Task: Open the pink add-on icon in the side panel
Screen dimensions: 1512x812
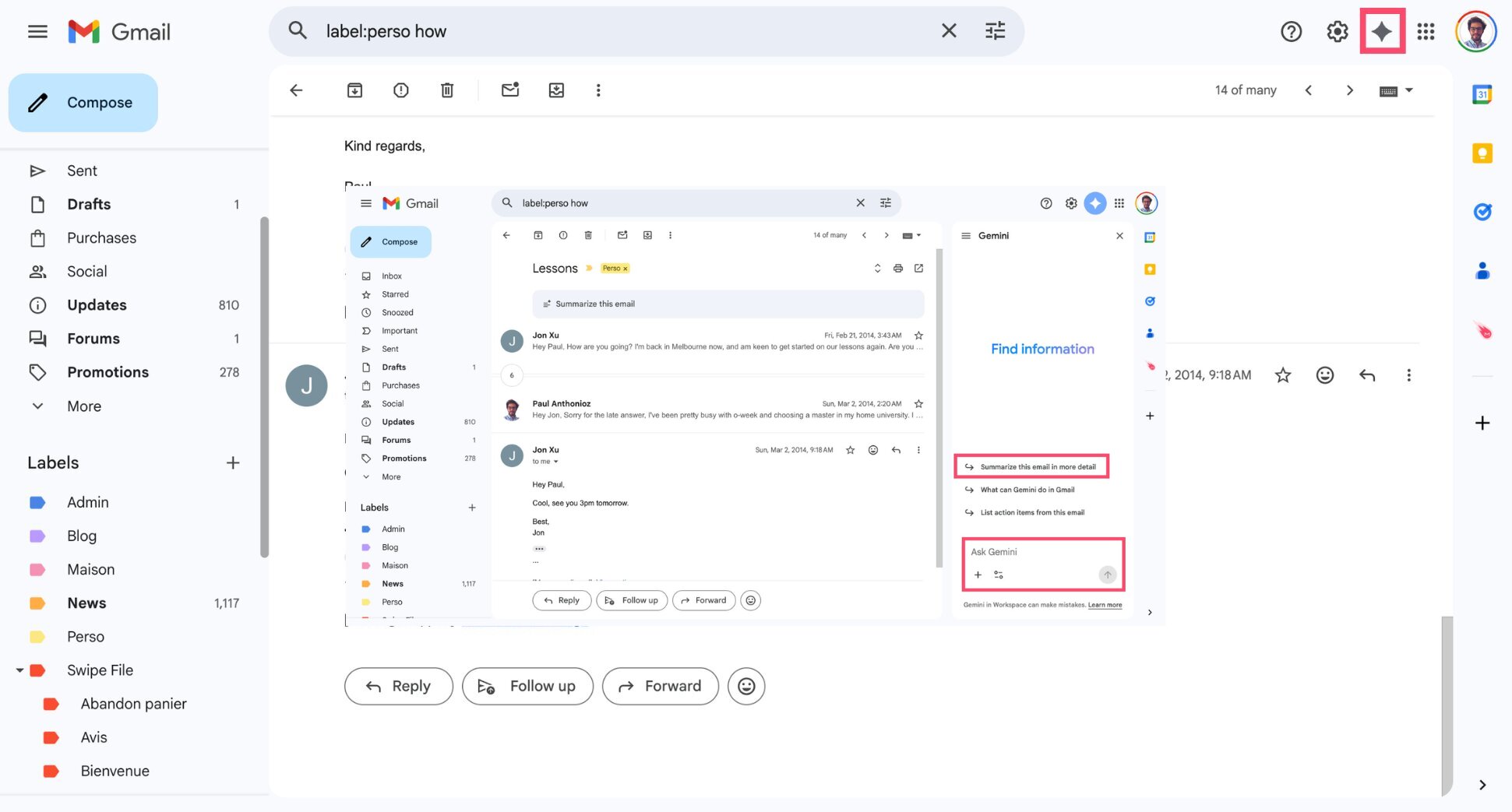Action: [x=1482, y=329]
